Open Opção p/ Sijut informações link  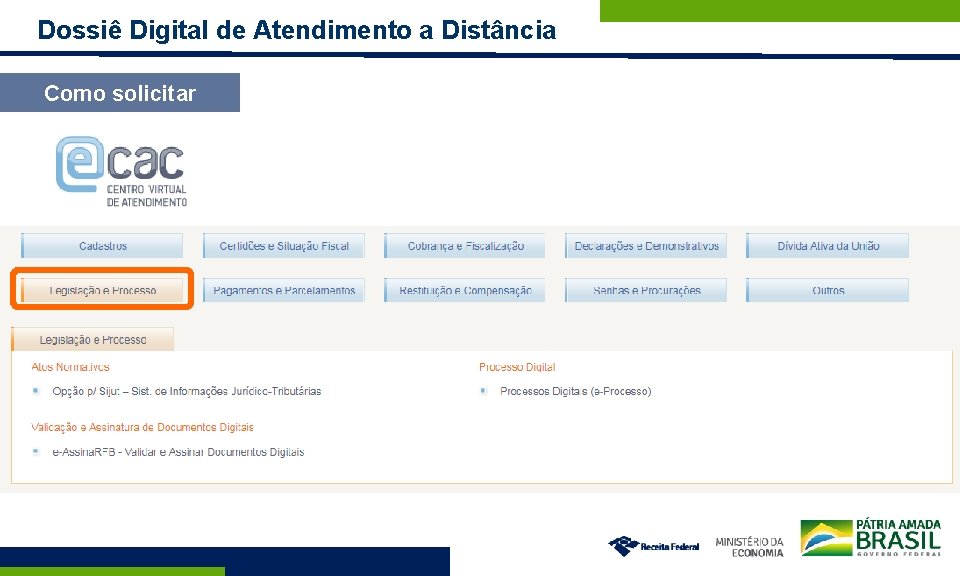[x=187, y=391]
